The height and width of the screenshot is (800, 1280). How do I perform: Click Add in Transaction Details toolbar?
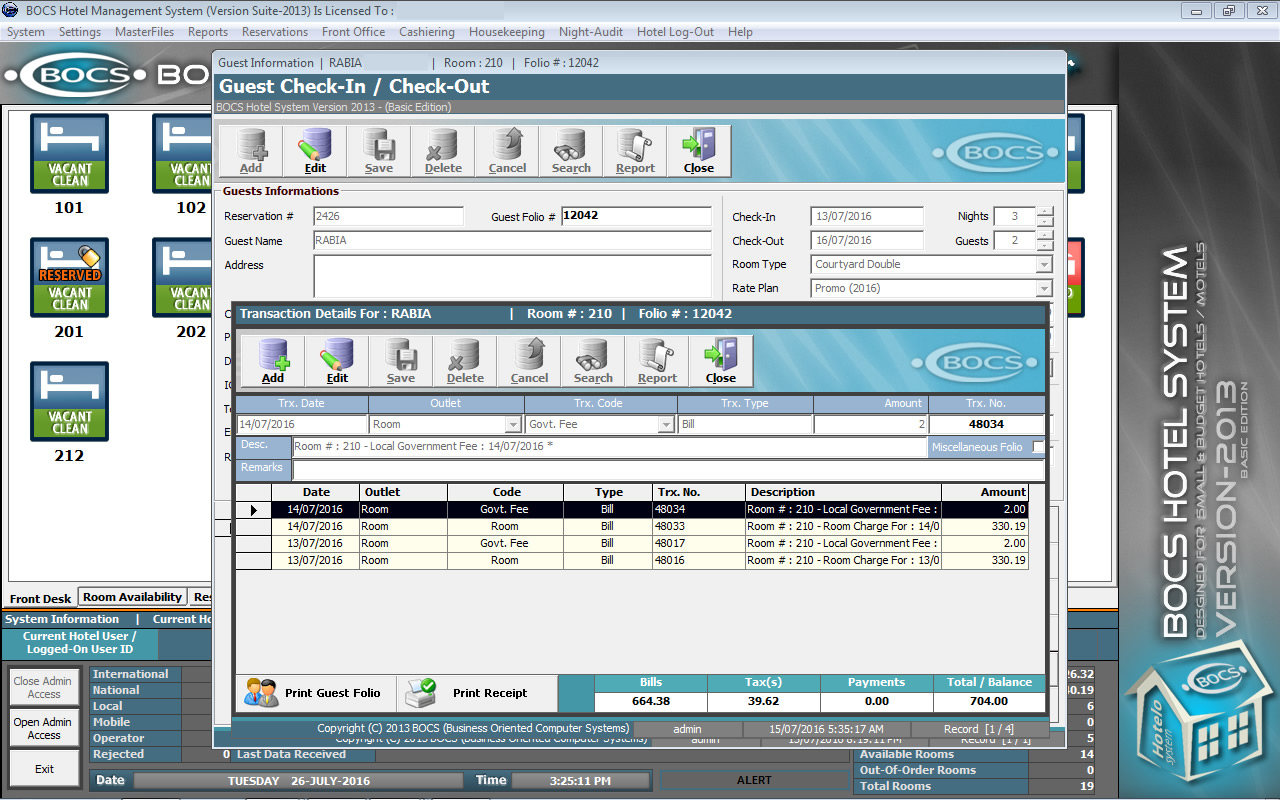(x=273, y=361)
